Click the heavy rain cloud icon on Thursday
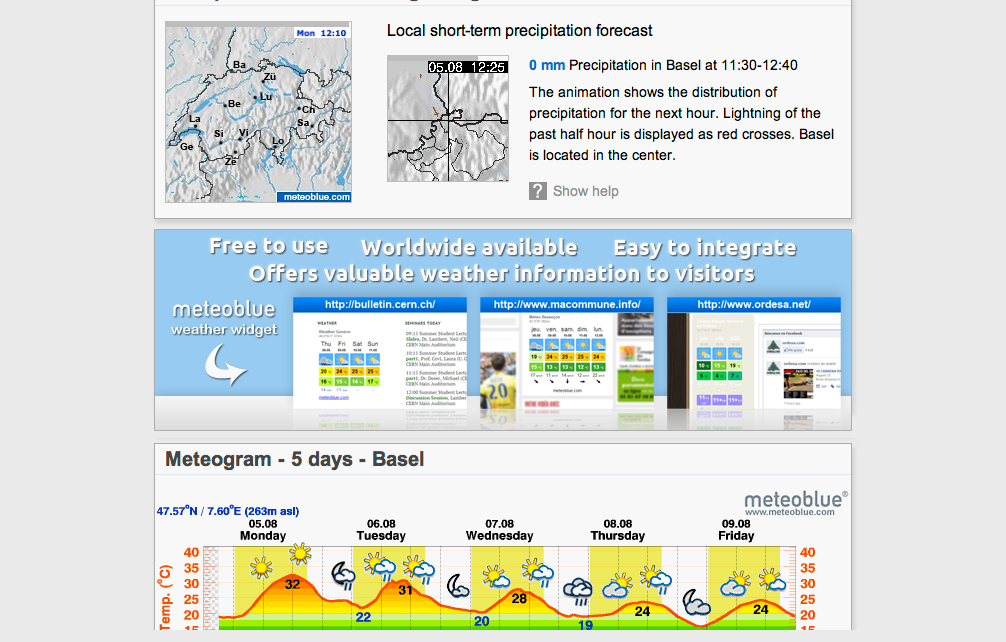The width and height of the screenshot is (1006, 642). click(576, 590)
